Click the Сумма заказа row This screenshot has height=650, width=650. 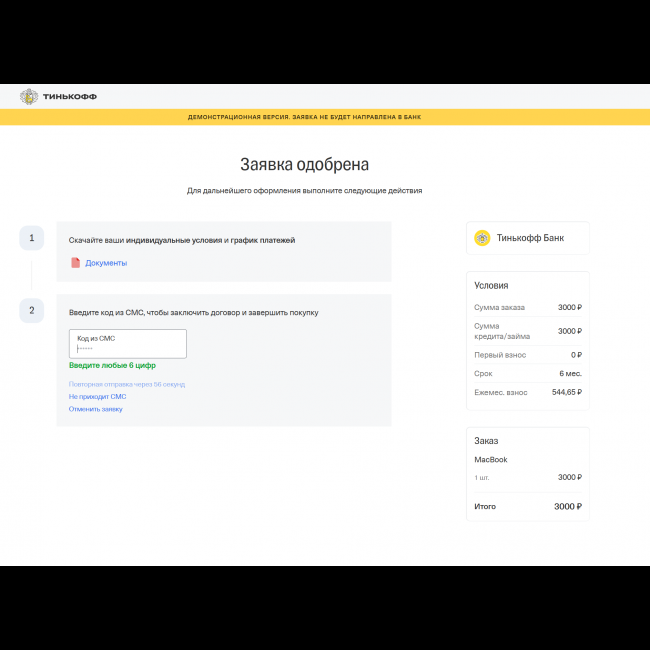coord(527,307)
